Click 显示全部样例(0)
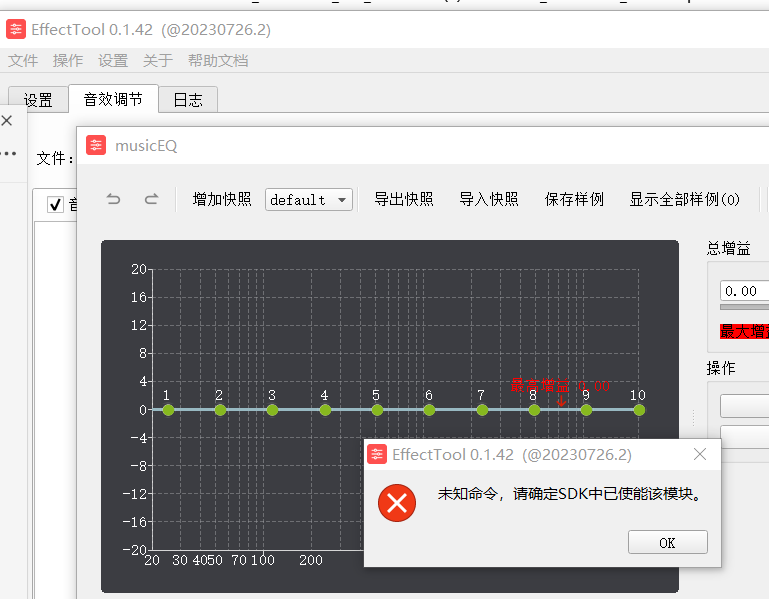 pyautogui.click(x=684, y=199)
